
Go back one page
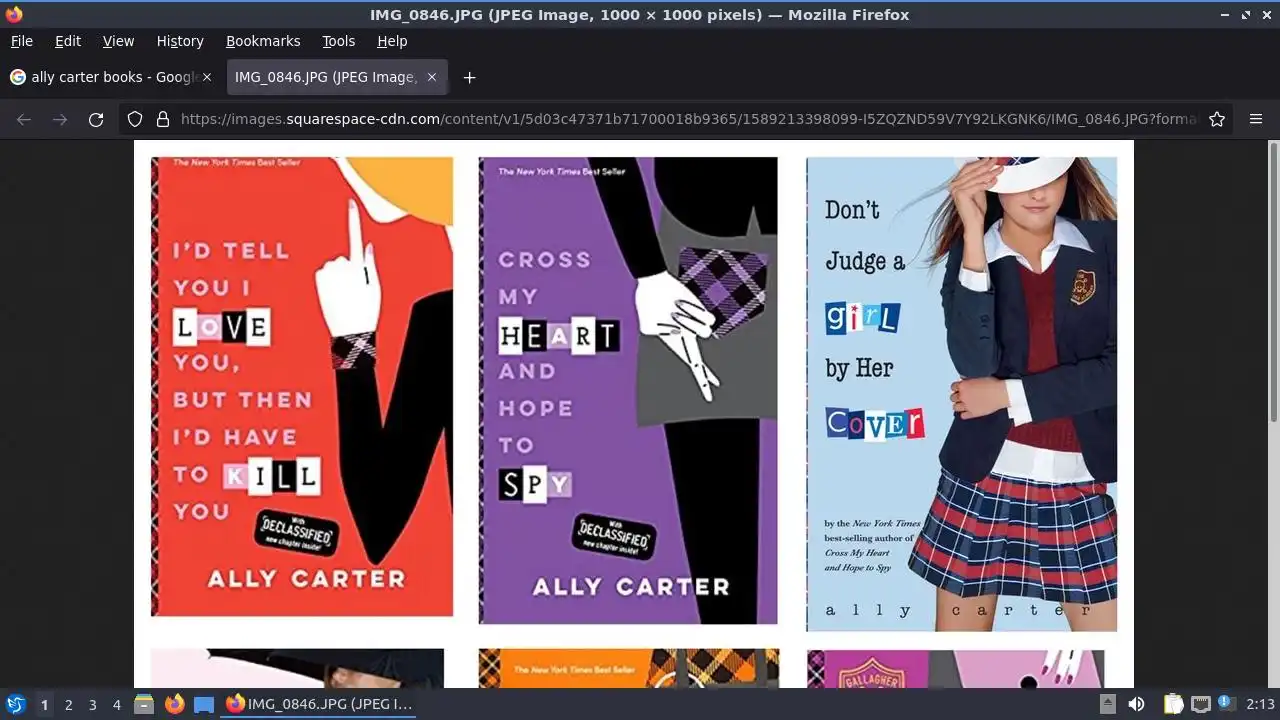[x=24, y=119]
